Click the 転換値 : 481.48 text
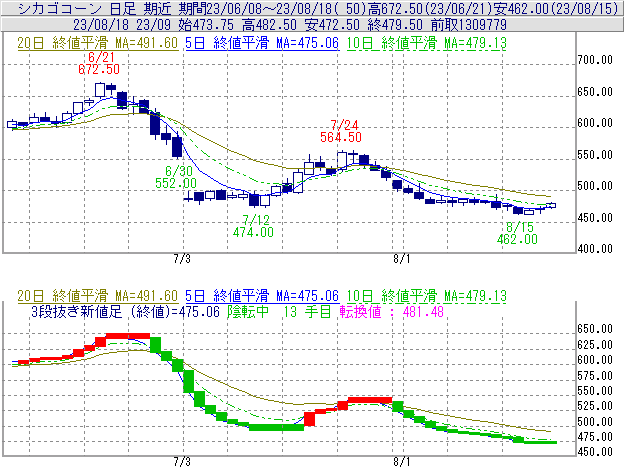The width and height of the screenshot is (624, 475). coord(392,312)
